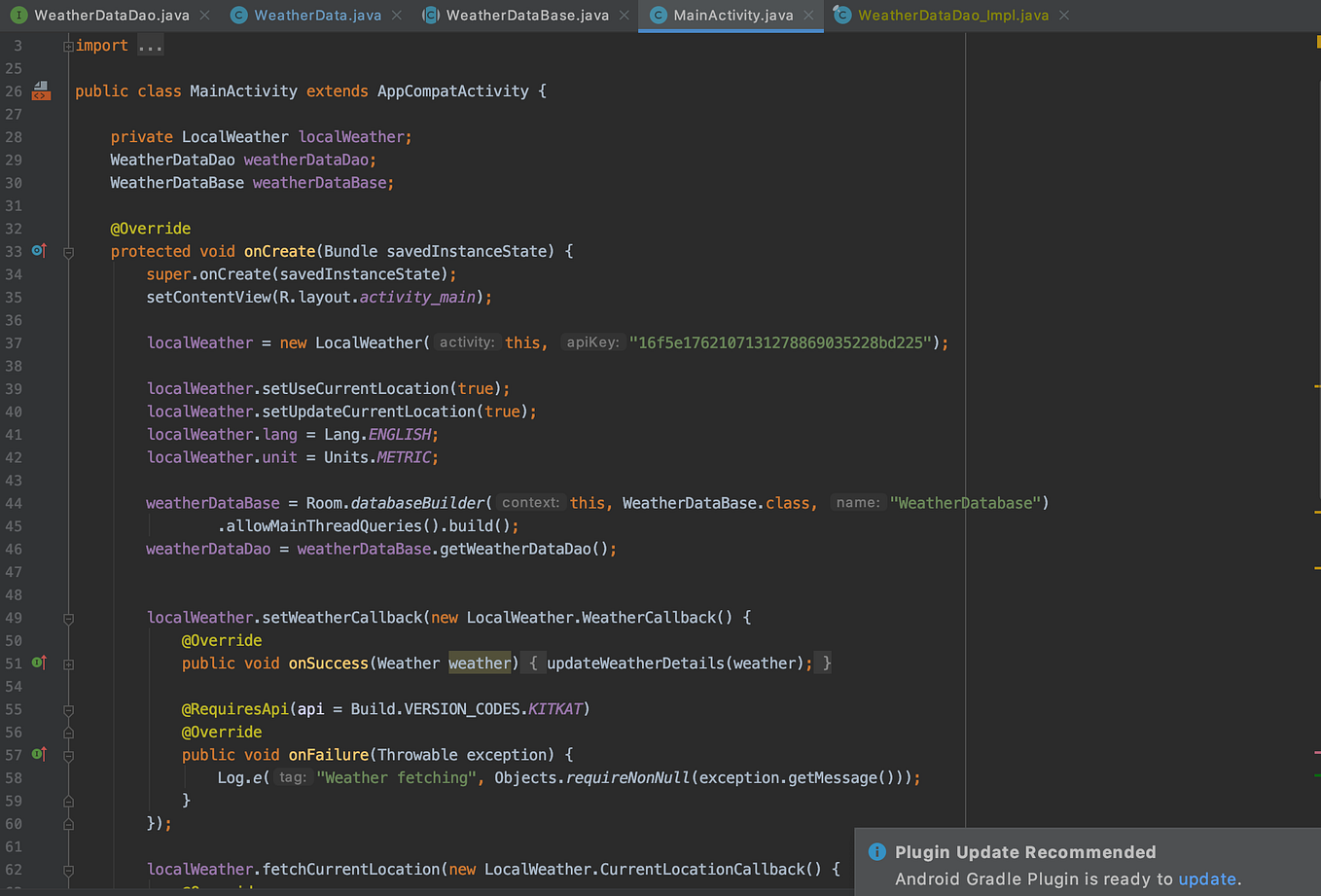Click the implementing-method gutter icon next to onSuccess

coord(39,663)
